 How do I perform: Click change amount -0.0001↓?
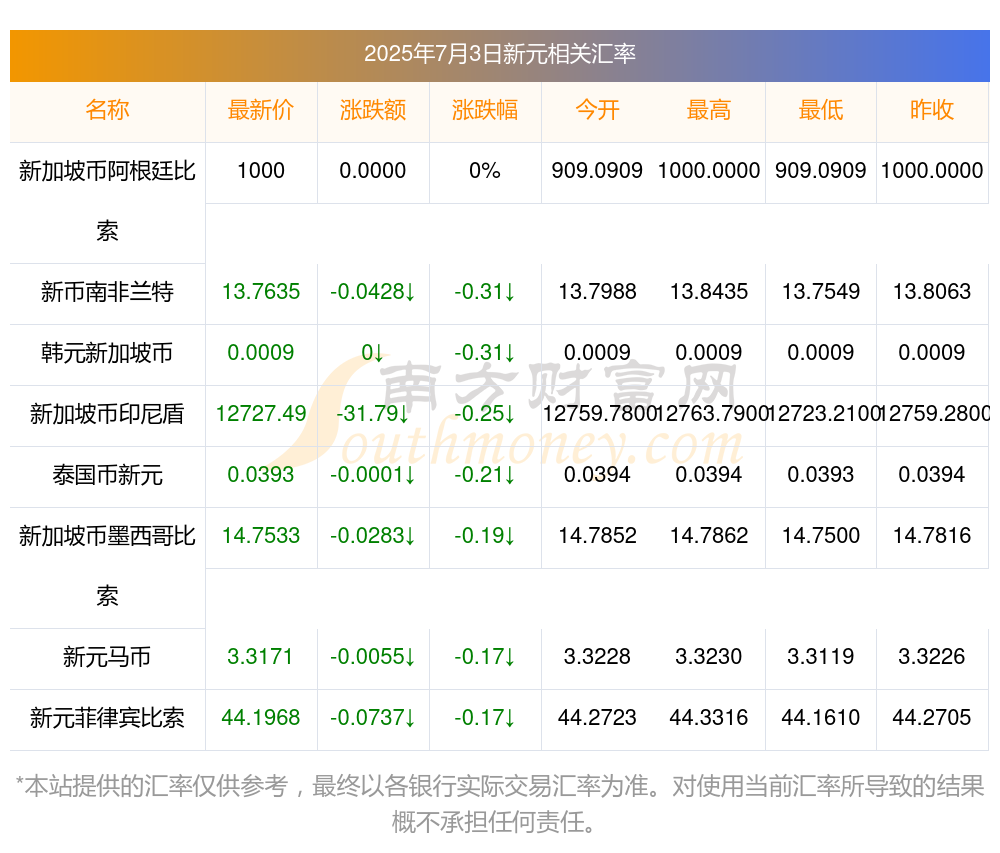coord(373,474)
